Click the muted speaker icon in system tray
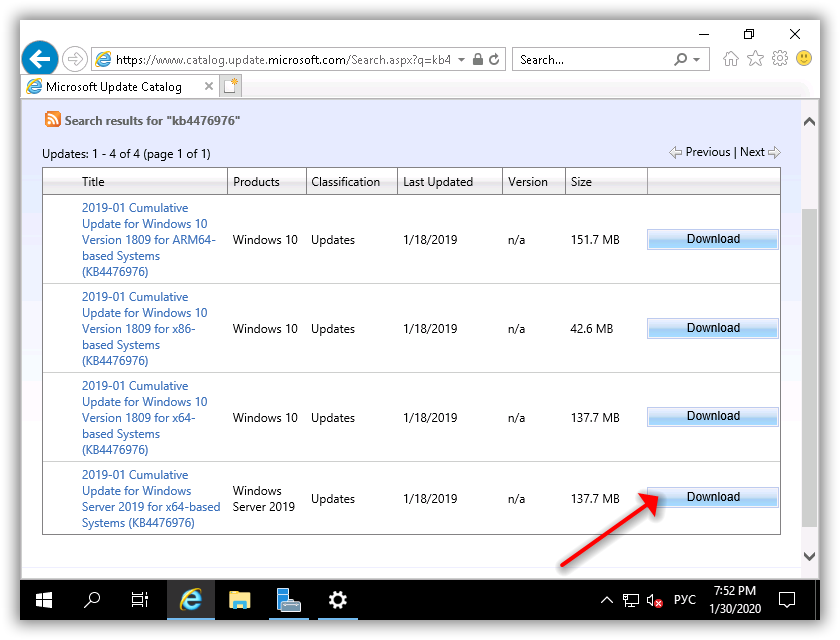Screen dimensions: 840x640 coord(654,601)
